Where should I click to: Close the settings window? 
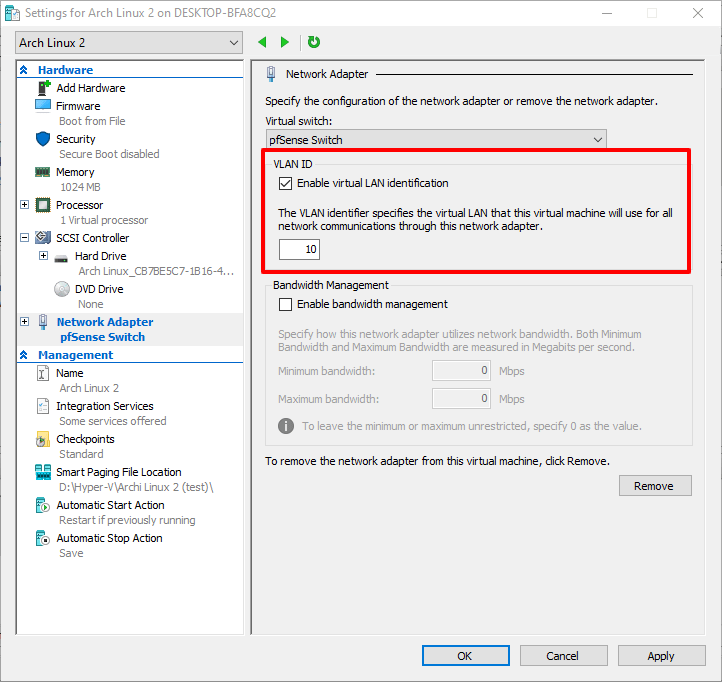pos(698,13)
